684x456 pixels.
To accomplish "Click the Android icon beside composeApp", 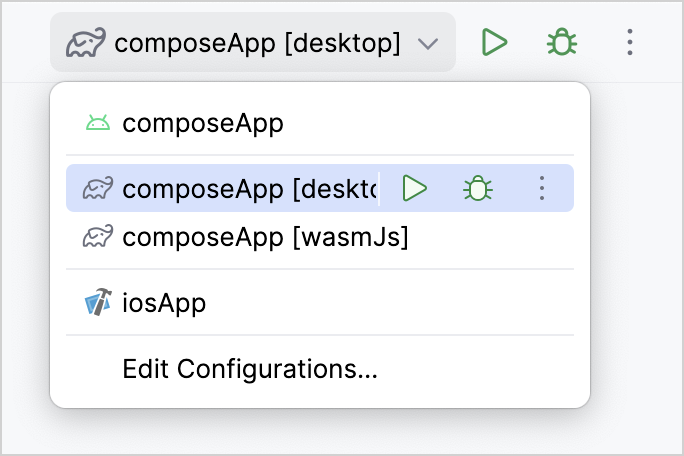I will tap(97, 124).
